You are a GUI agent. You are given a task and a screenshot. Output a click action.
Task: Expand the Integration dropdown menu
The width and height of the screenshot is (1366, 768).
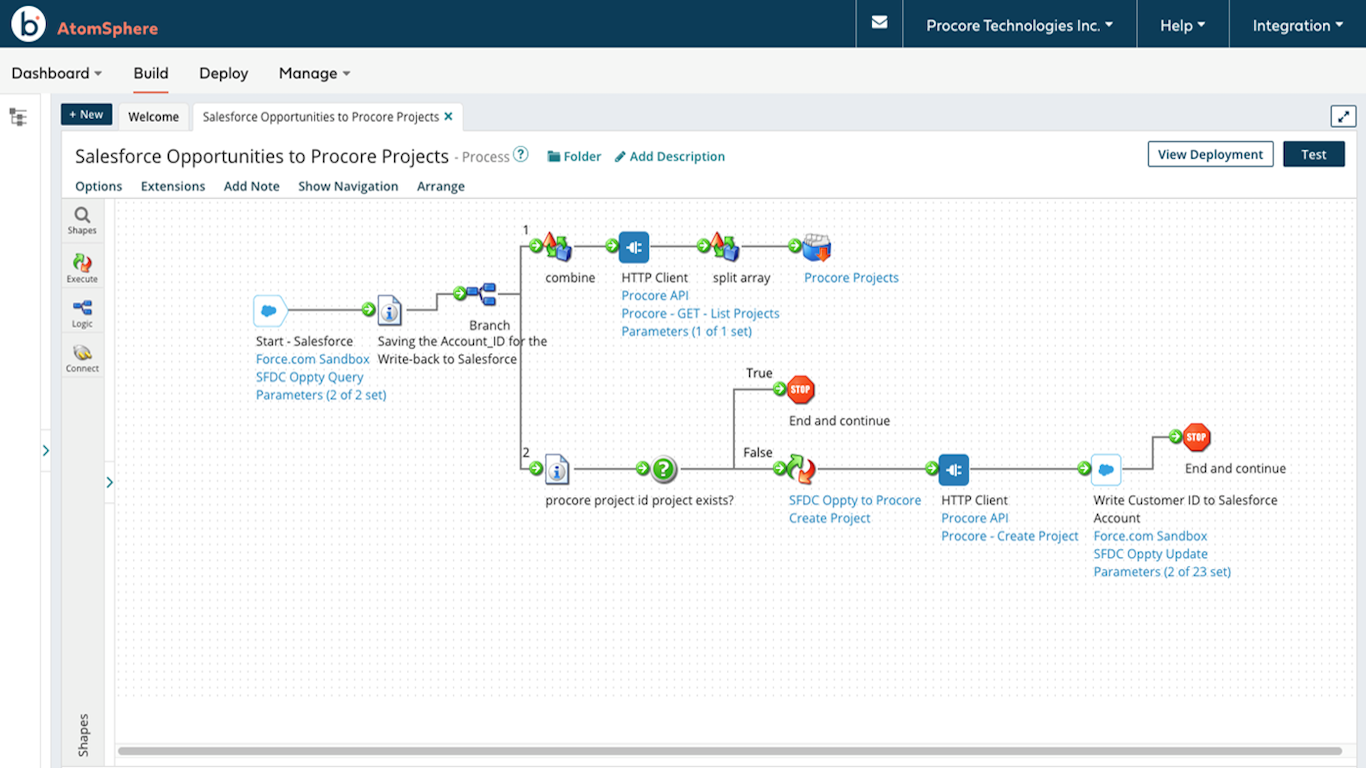1297,25
